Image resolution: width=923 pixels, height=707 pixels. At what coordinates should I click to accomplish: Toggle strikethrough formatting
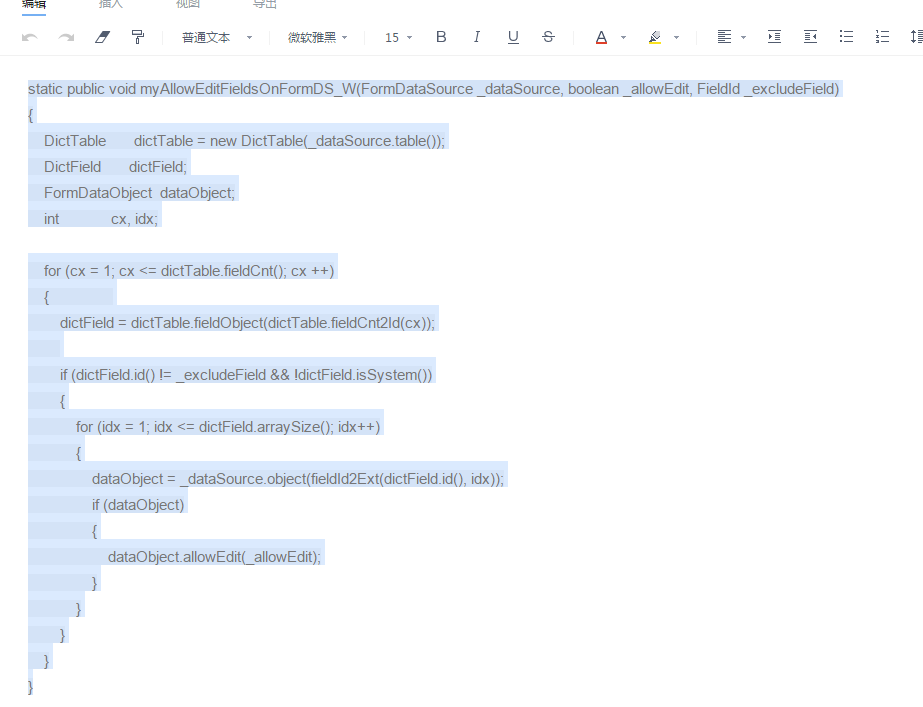point(548,36)
